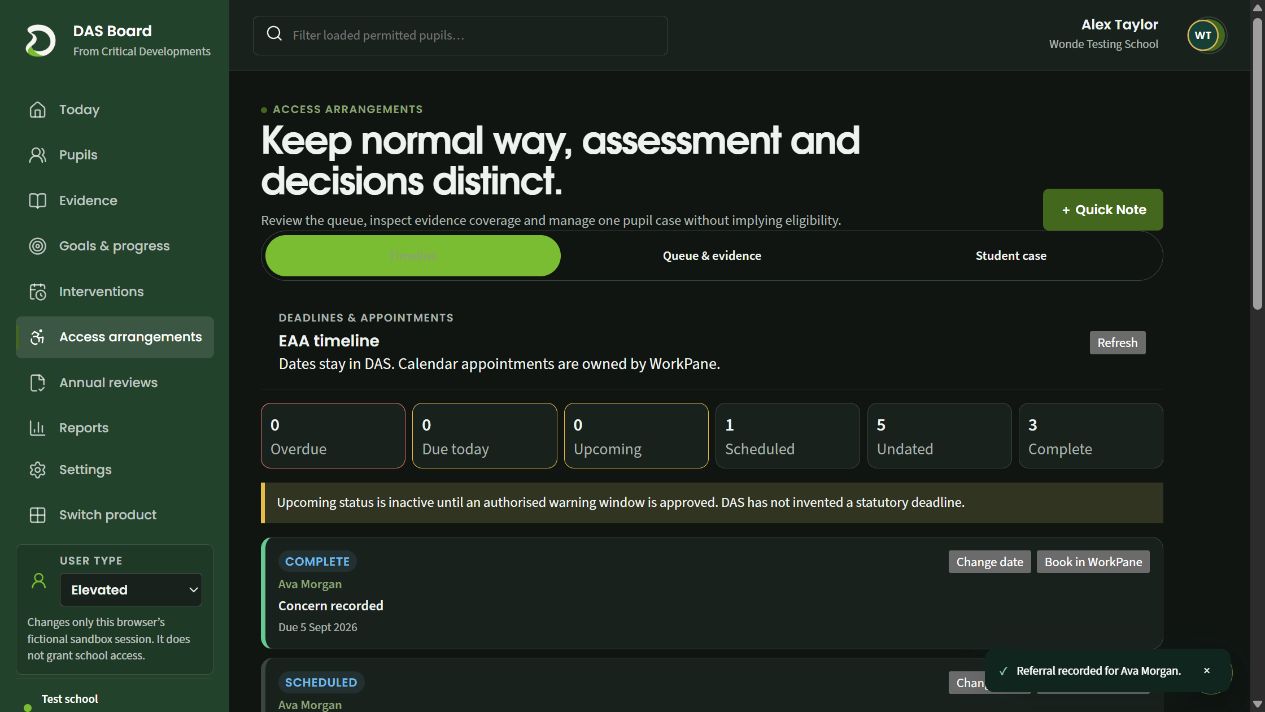This screenshot has height=712, width=1265.
Task: Click the upcoming status inactive warning banner
Action: (712, 503)
